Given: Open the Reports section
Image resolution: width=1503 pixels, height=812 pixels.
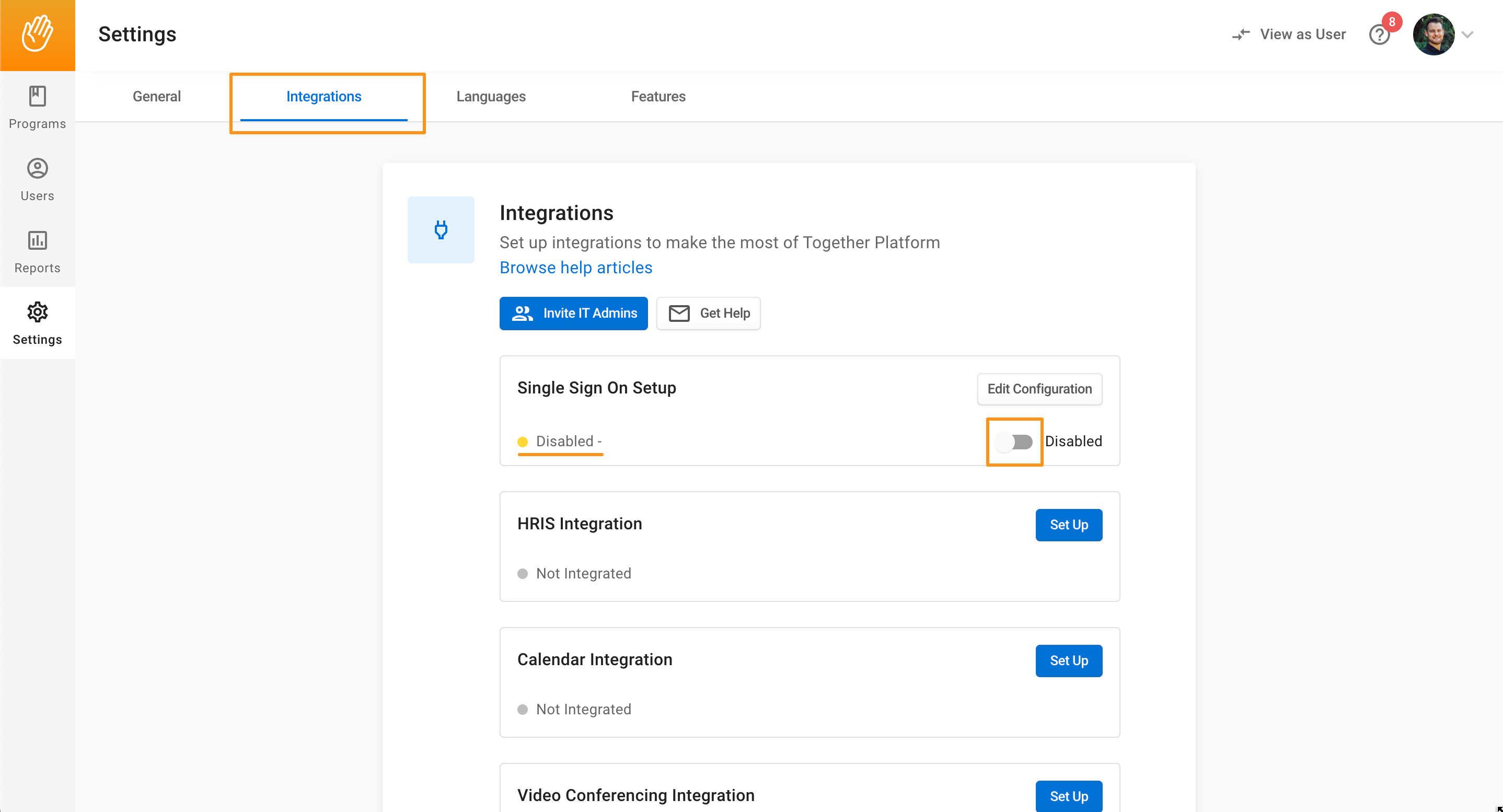Looking at the screenshot, I should [37, 251].
